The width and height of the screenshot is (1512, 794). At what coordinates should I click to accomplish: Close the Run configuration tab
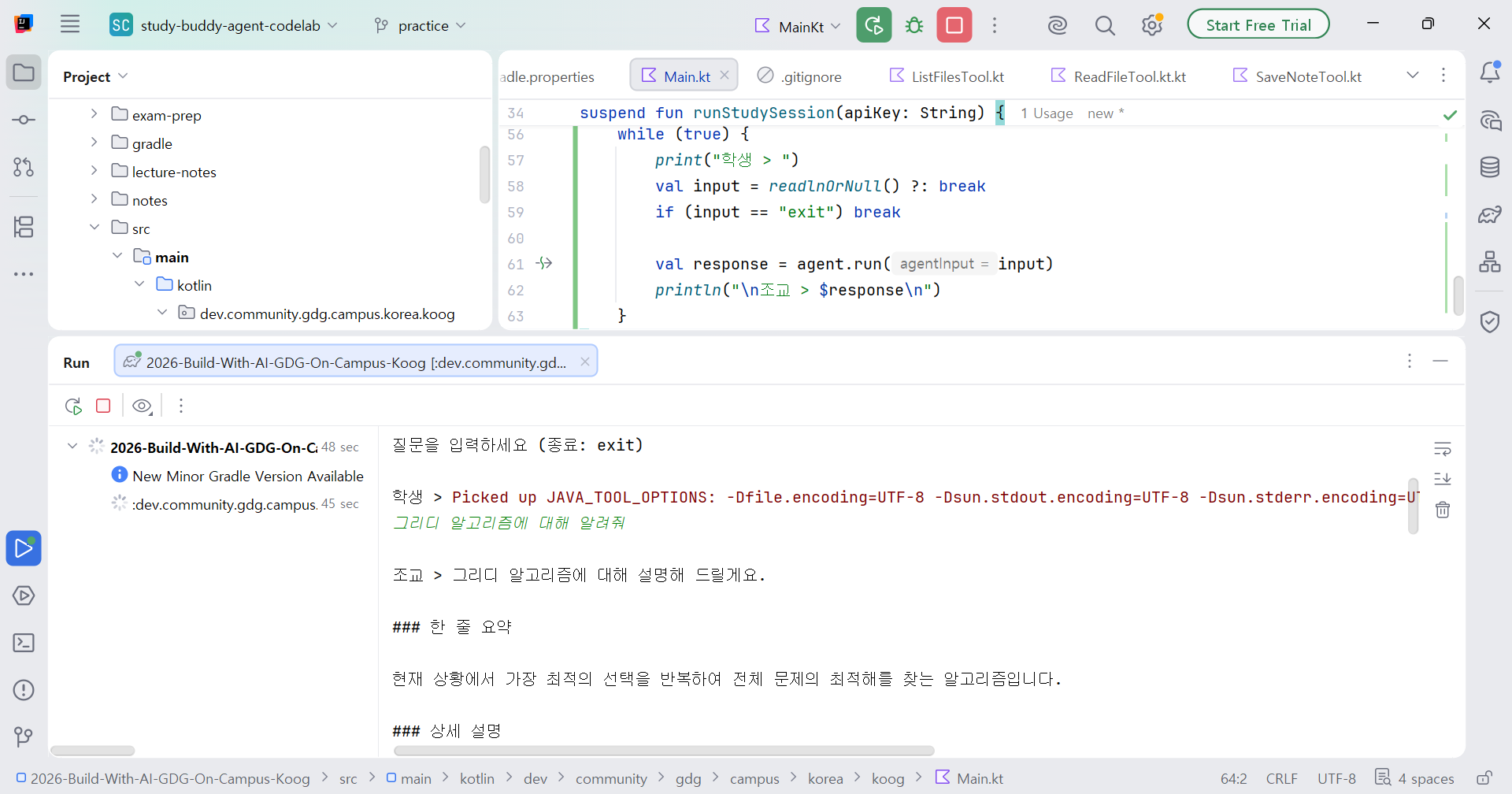tap(585, 362)
